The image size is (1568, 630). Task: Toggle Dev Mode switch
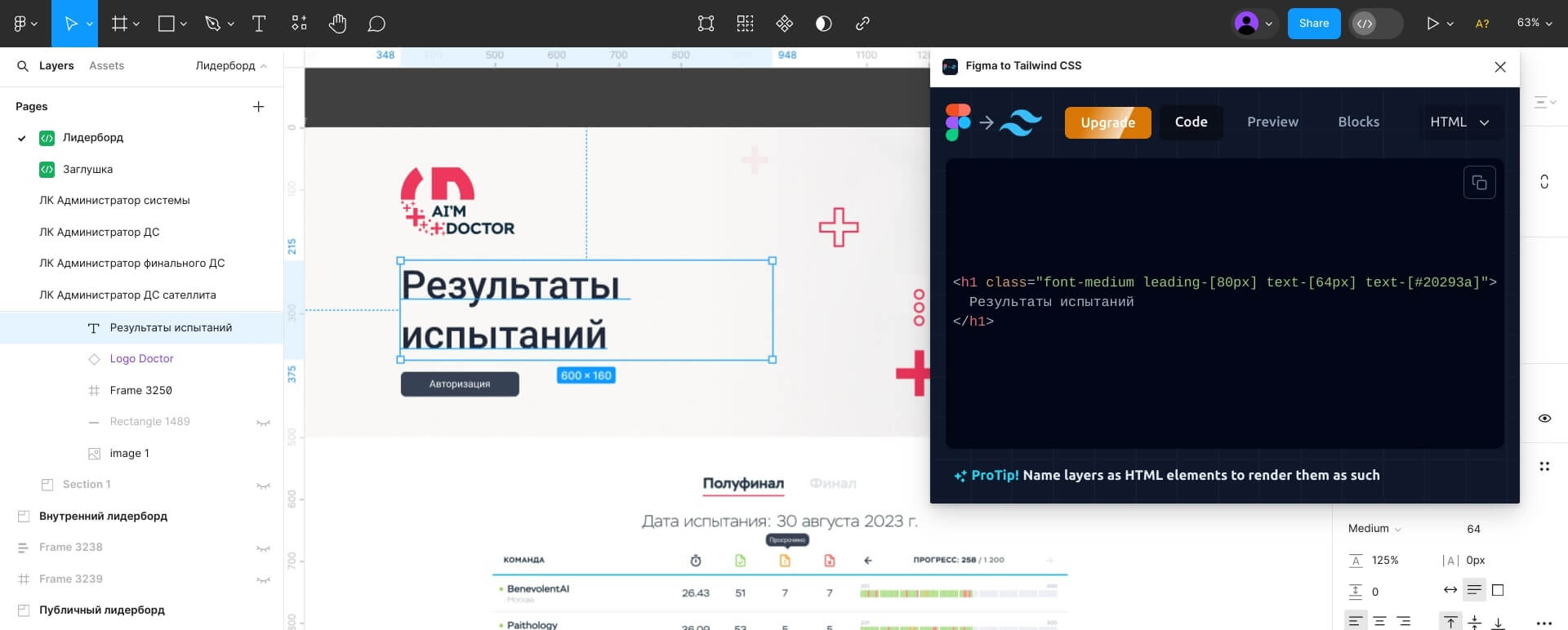point(1375,24)
